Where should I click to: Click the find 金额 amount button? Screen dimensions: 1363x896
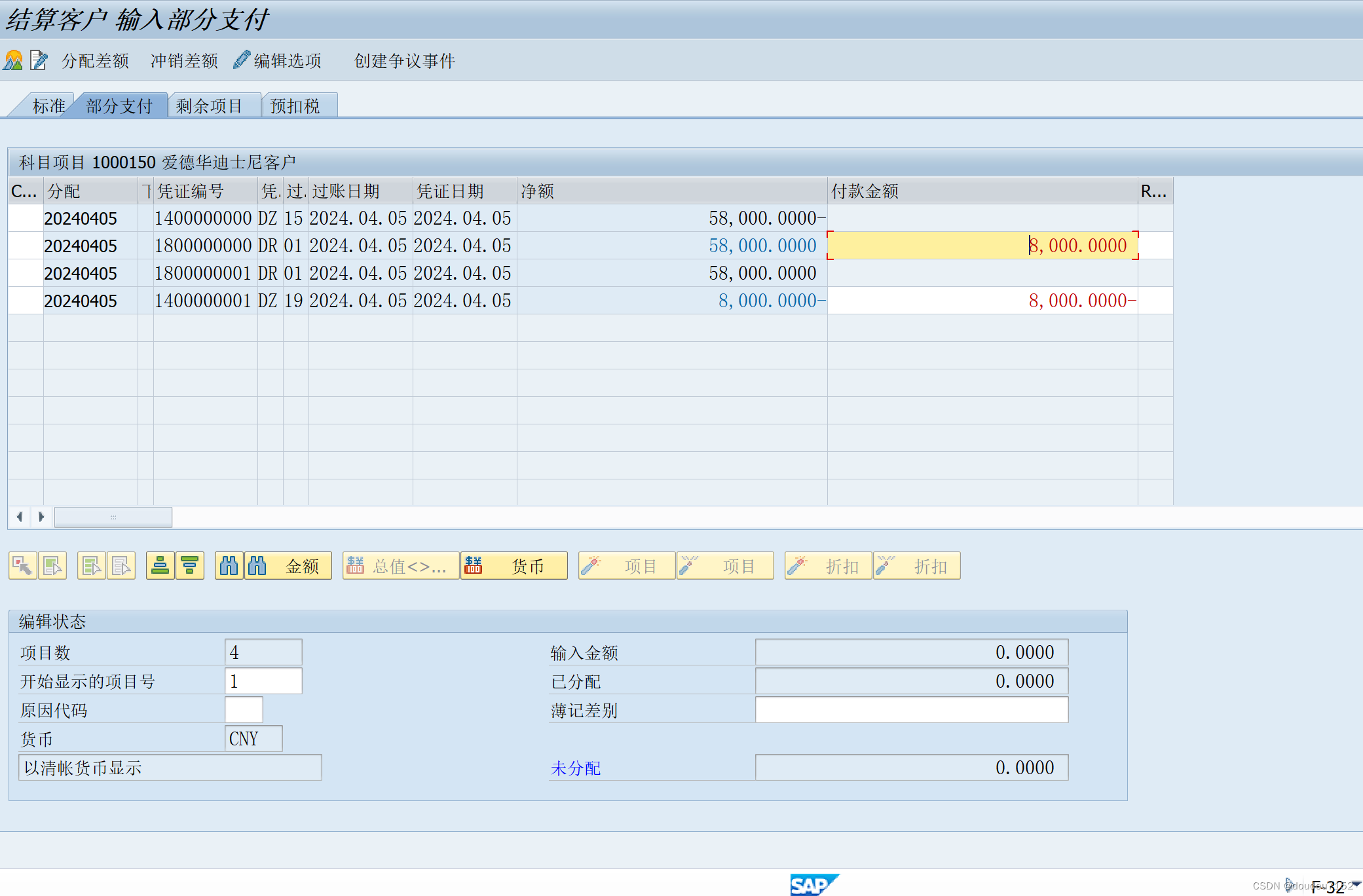[x=288, y=566]
